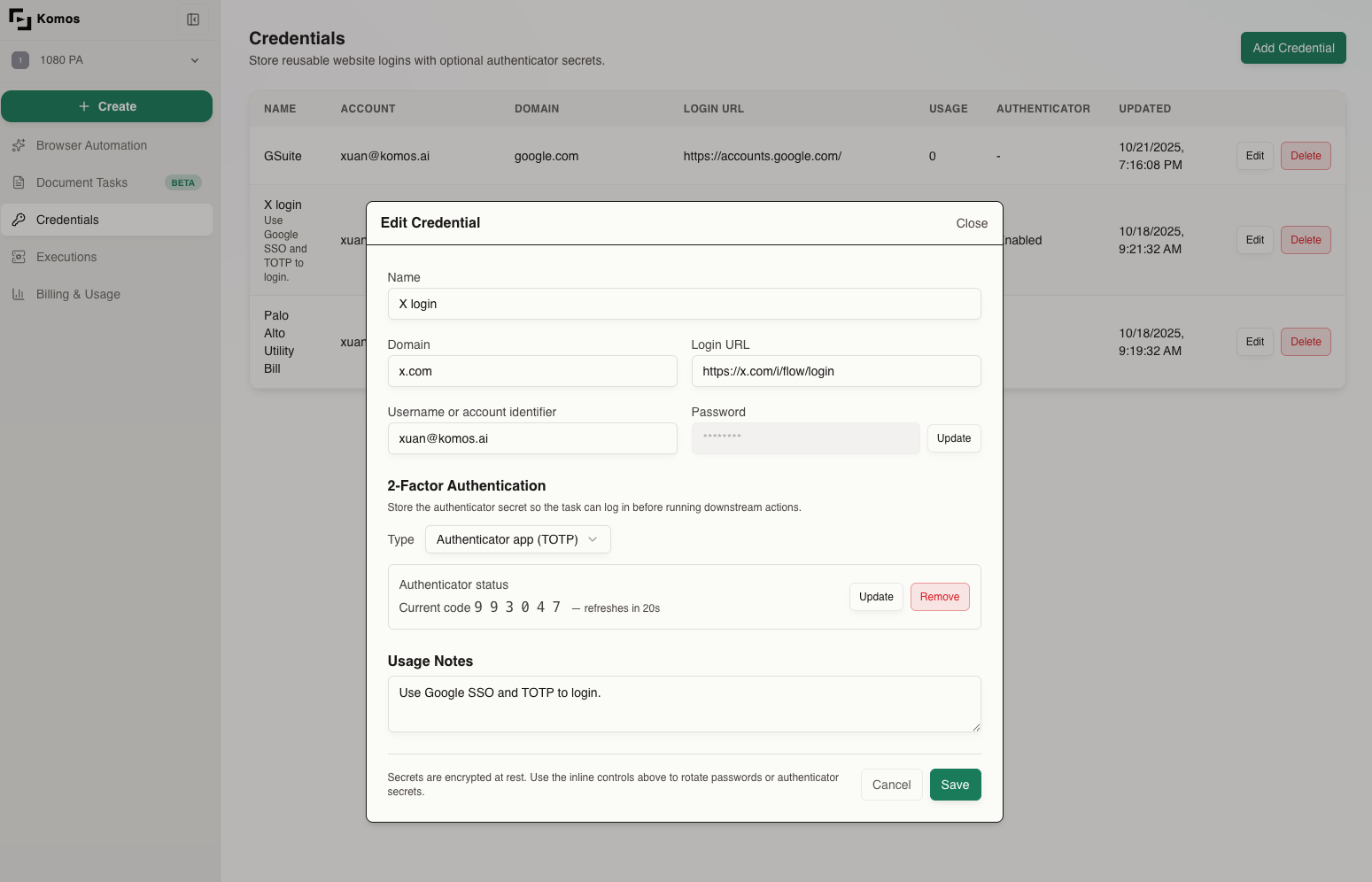
Task: Click the Billing & Usage chart icon
Action: pyautogui.click(x=19, y=294)
